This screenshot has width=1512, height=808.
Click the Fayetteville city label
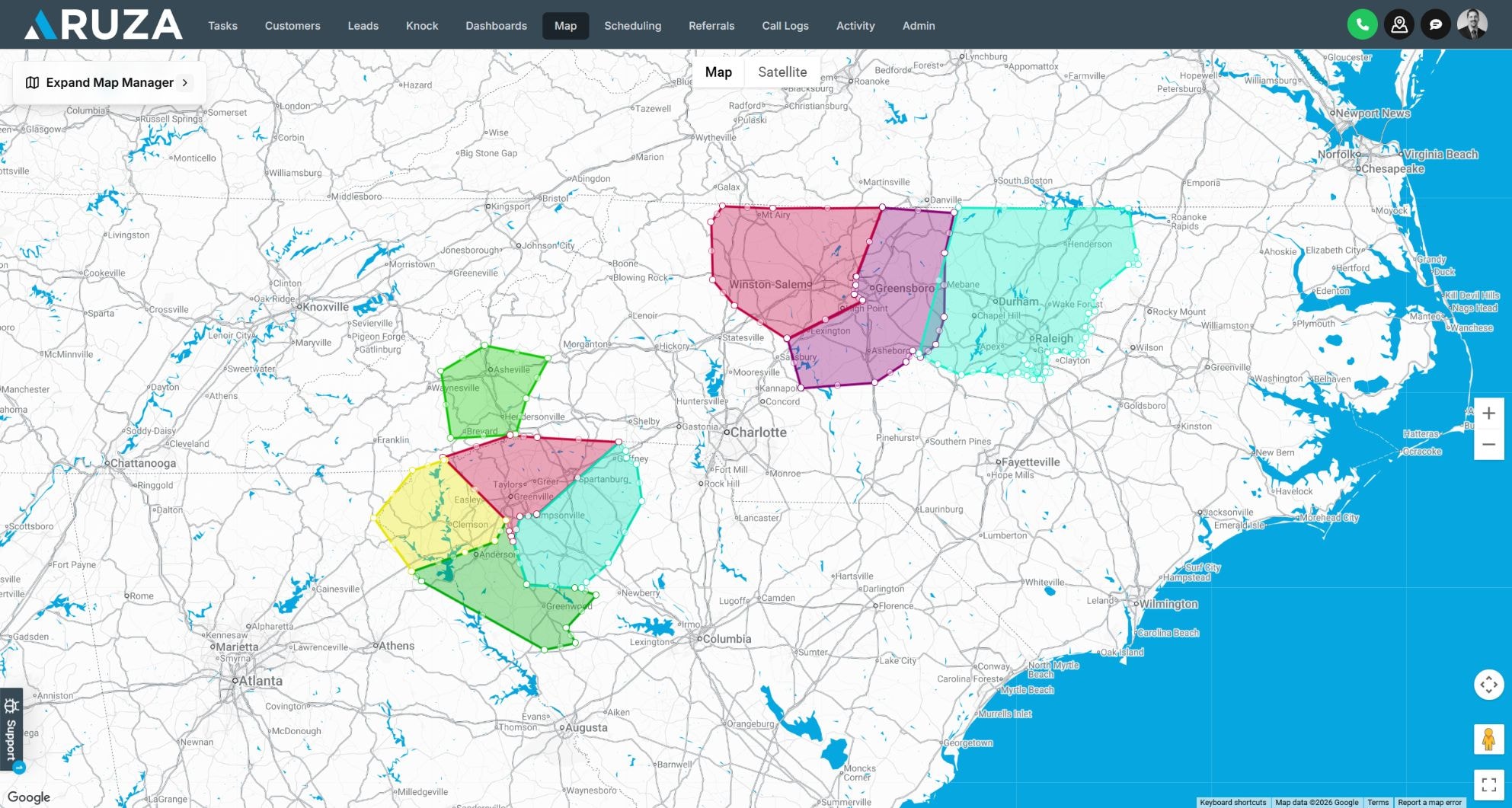pyautogui.click(x=1030, y=462)
